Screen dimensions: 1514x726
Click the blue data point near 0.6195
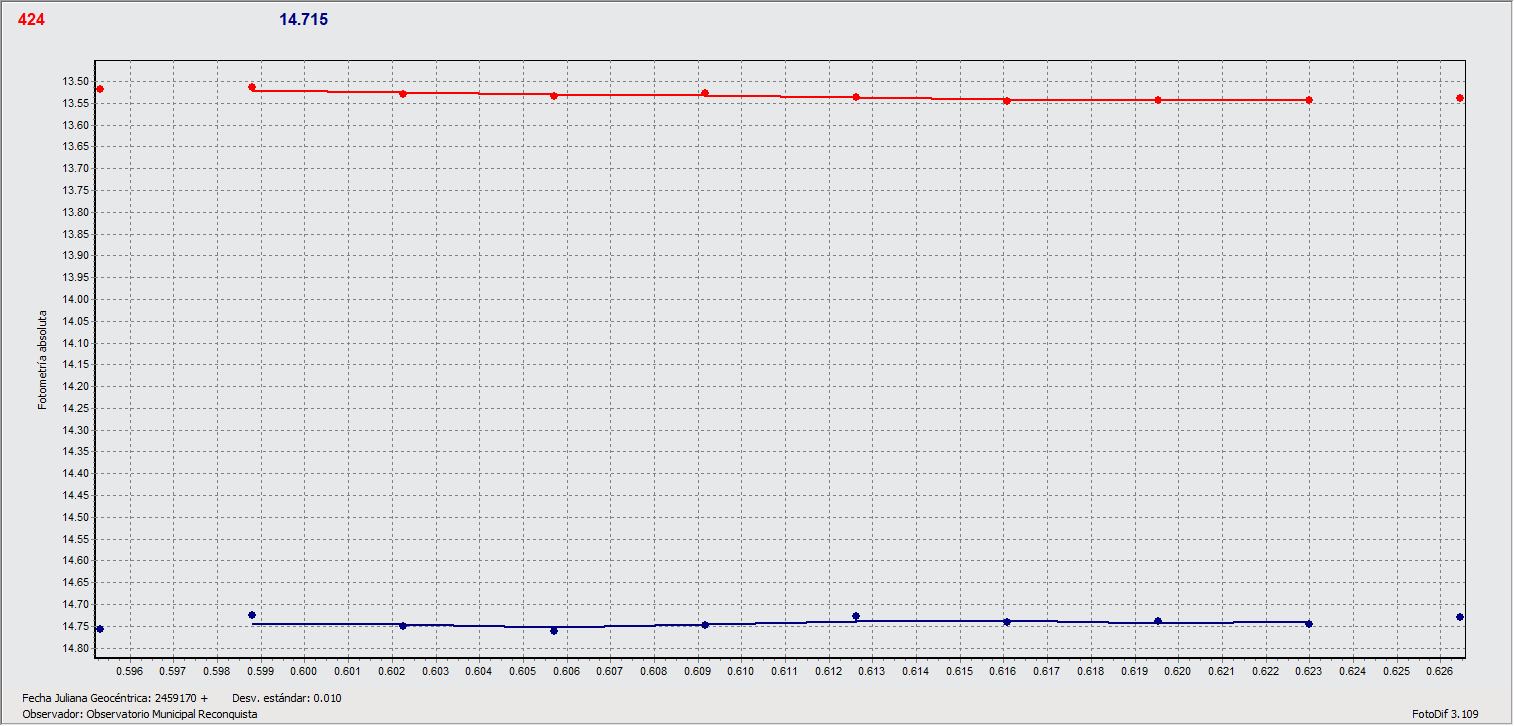click(x=1158, y=621)
